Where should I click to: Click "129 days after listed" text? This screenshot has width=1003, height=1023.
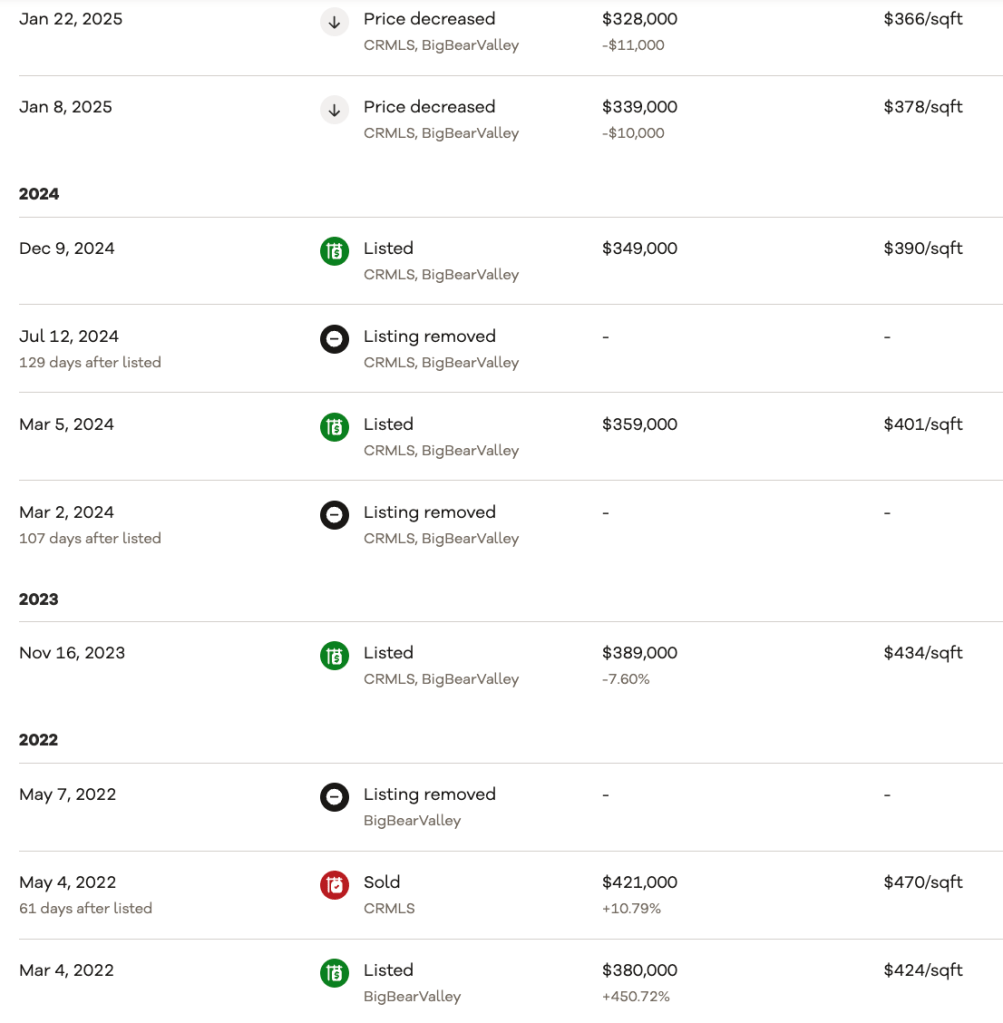[90, 363]
